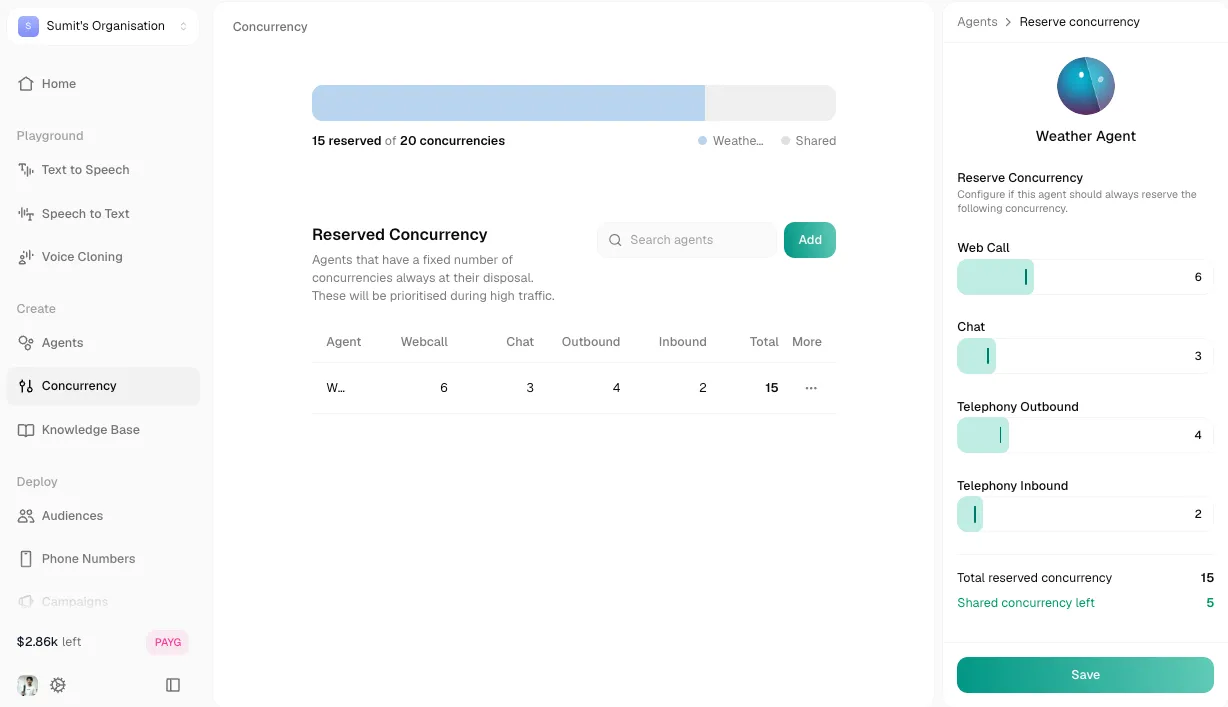Screen dimensions: 1228x707
Task: Open Phone Numbers page
Action: click(103, 559)
